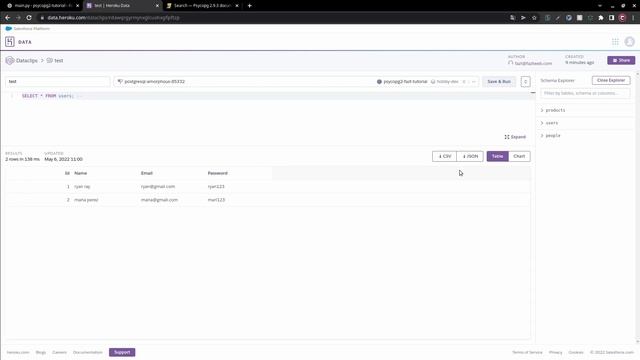Image resolution: width=640 pixels, height=360 pixels.
Task: Focus the Schema Explorer filter input
Action: pos(585,93)
